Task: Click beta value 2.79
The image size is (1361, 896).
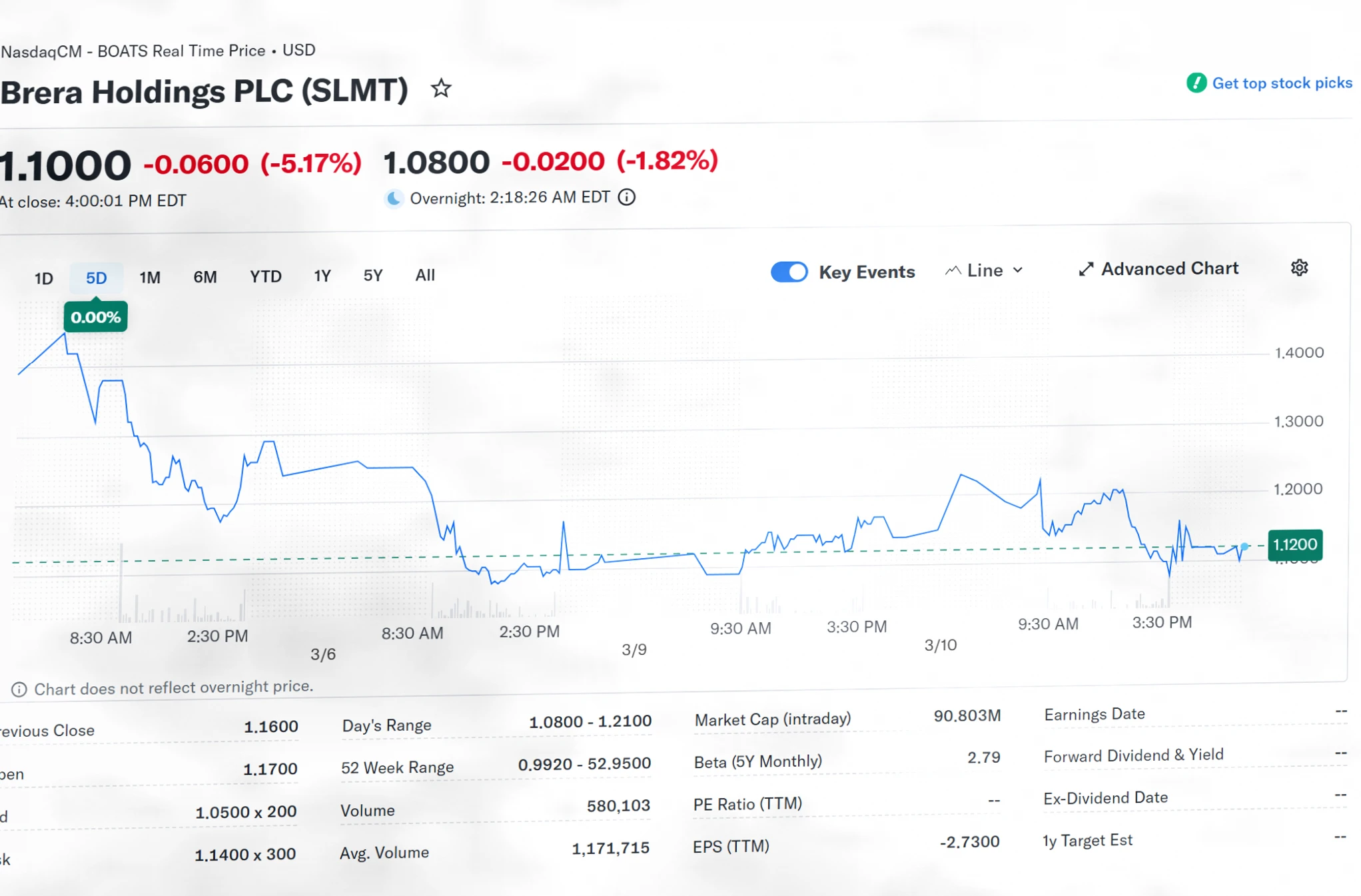Action: tap(984, 757)
